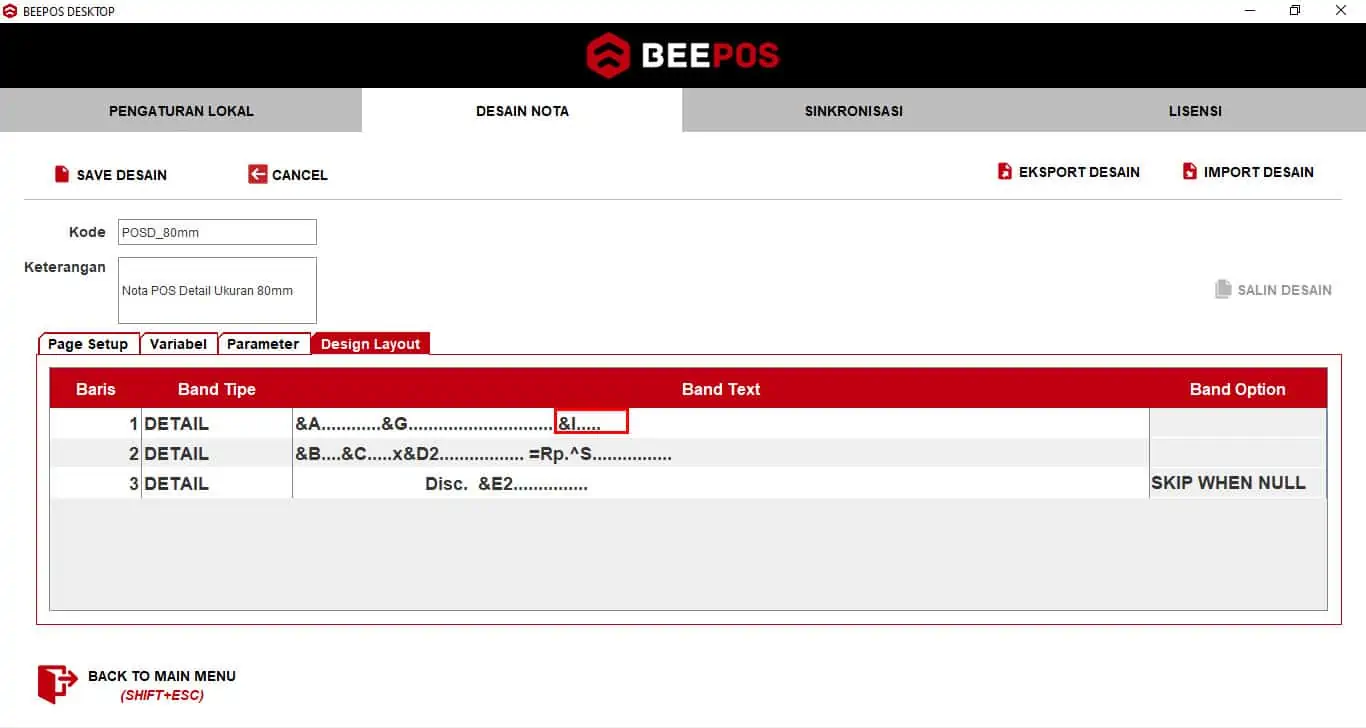The image size is (1366, 728).
Task: Click the &I..... field in row 1
Action: (592, 421)
